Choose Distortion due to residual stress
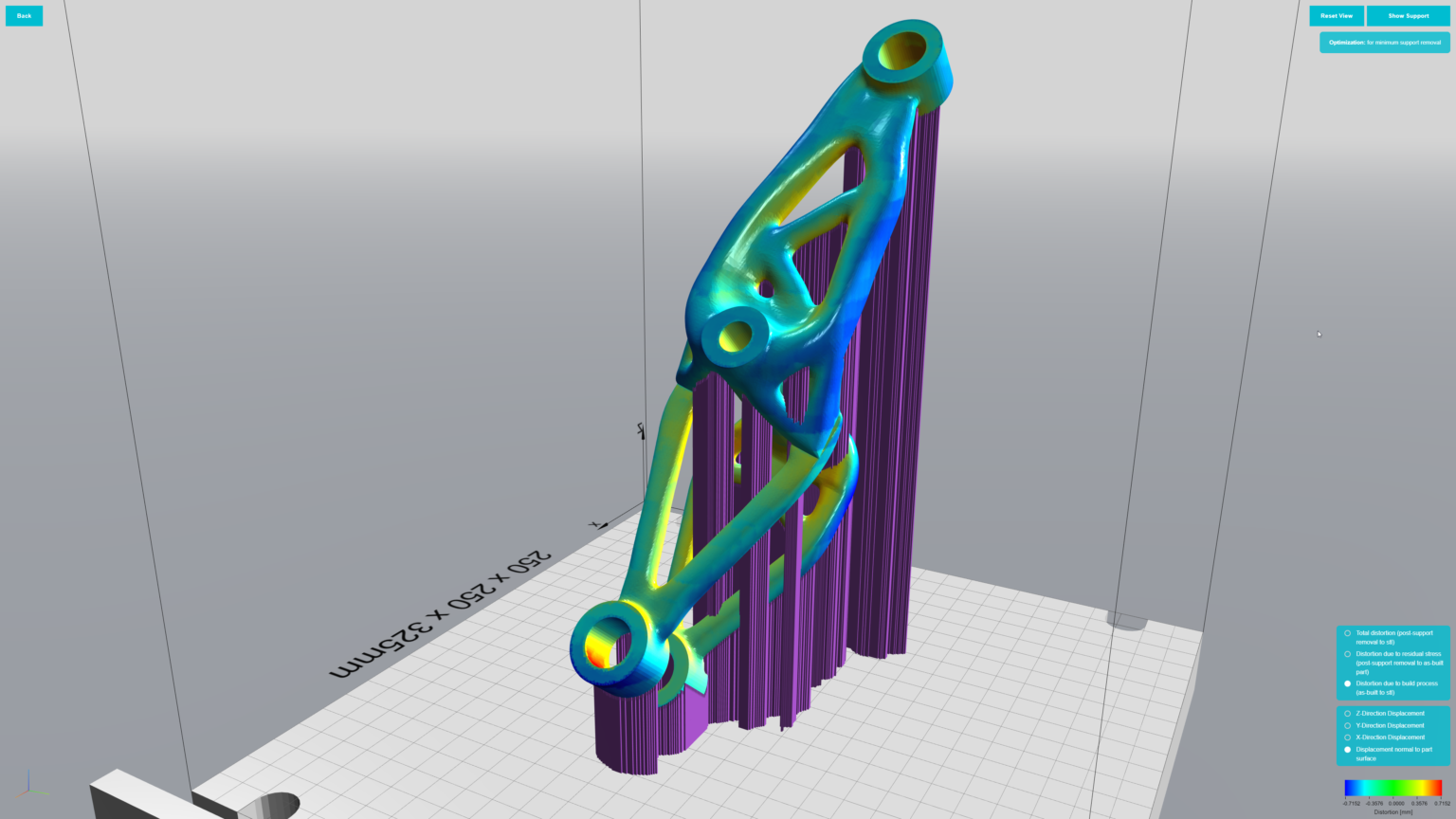The width and height of the screenshot is (1456, 819). (1347, 654)
